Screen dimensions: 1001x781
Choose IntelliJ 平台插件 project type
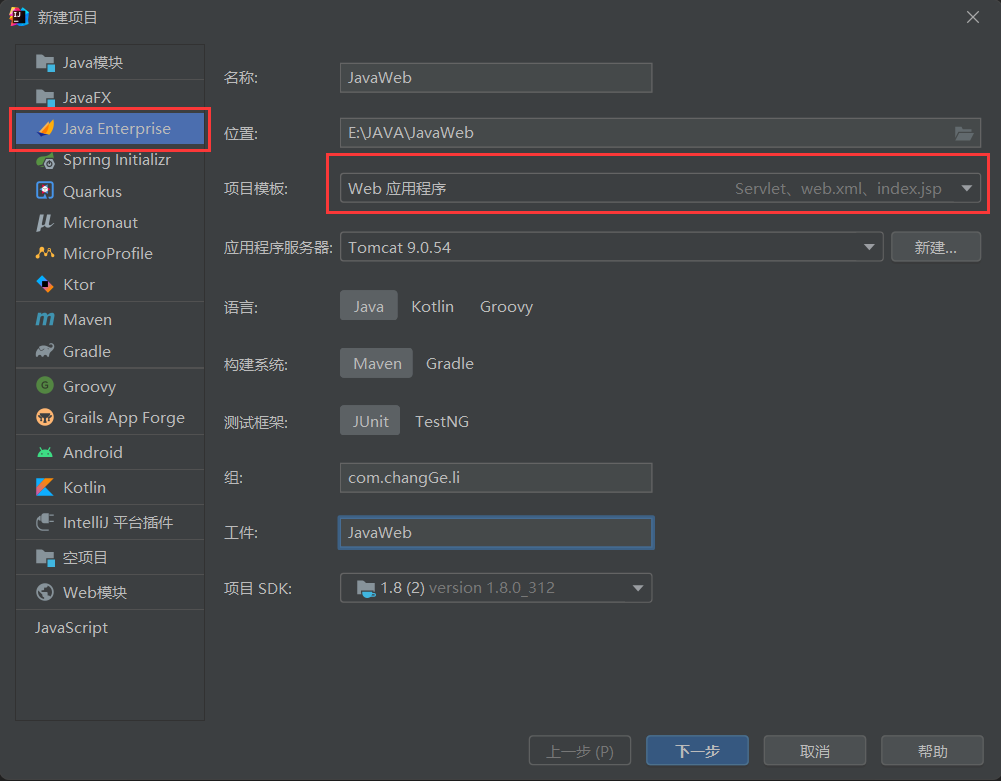click(x=110, y=522)
